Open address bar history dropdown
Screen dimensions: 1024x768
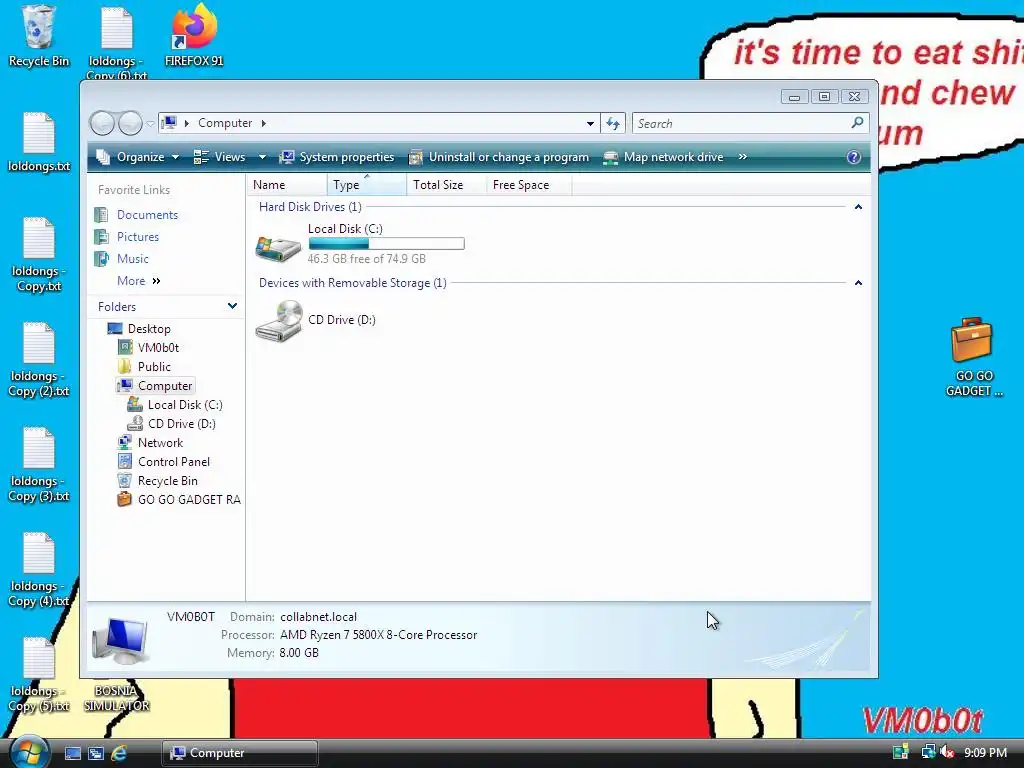pos(590,123)
